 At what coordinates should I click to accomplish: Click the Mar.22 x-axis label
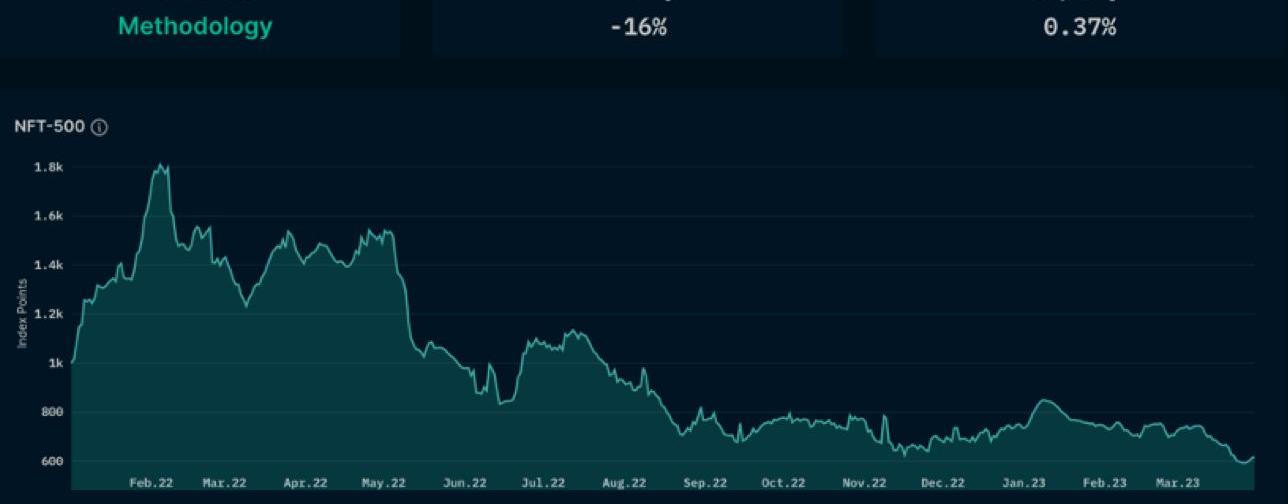click(x=224, y=483)
